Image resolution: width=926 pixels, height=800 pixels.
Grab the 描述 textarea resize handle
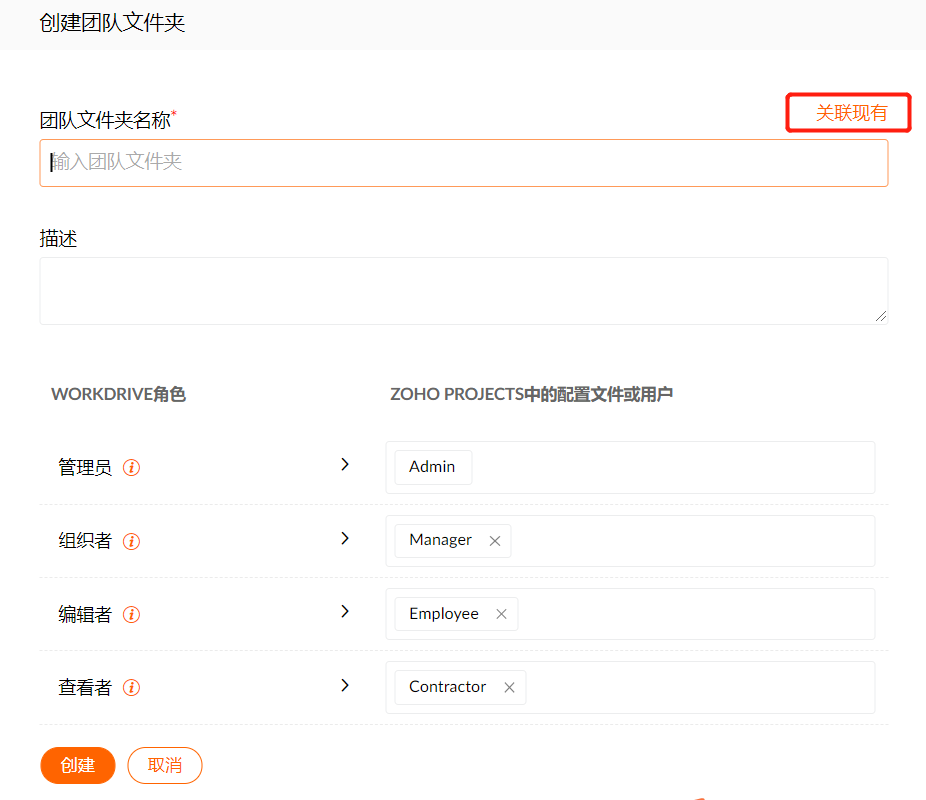point(880,316)
